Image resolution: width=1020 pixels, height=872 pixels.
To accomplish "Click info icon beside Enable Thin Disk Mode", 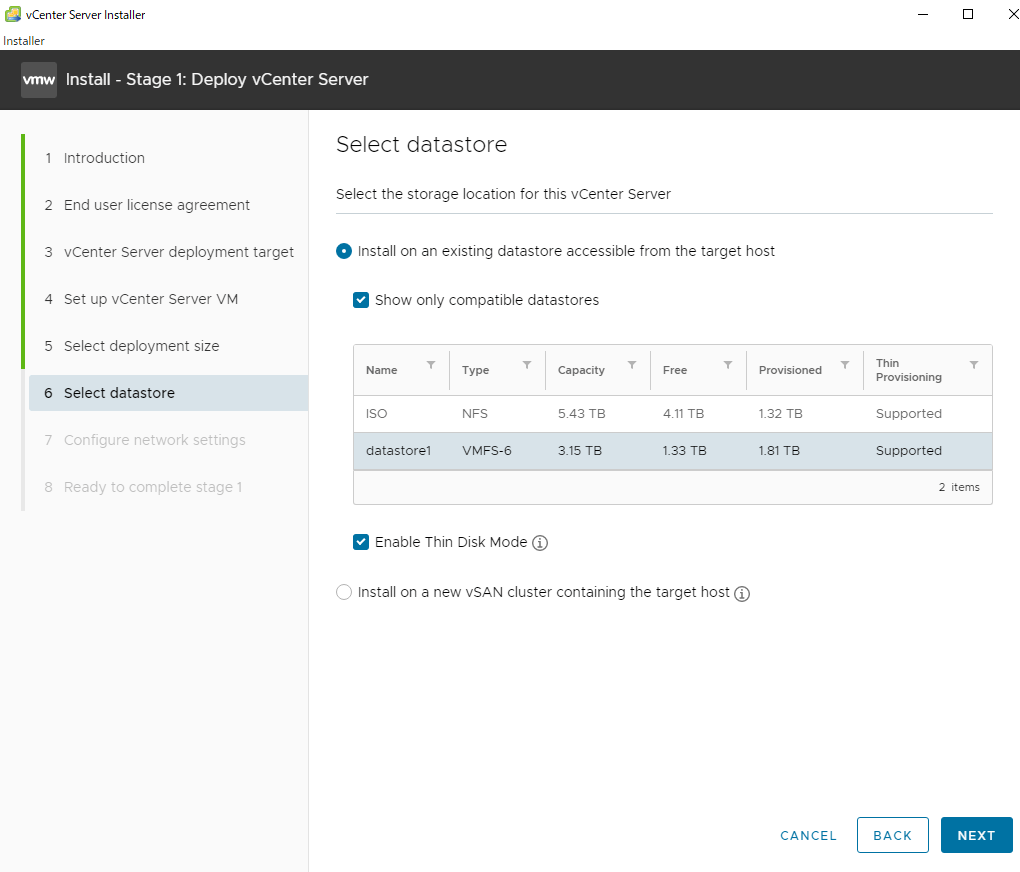I will (x=540, y=543).
